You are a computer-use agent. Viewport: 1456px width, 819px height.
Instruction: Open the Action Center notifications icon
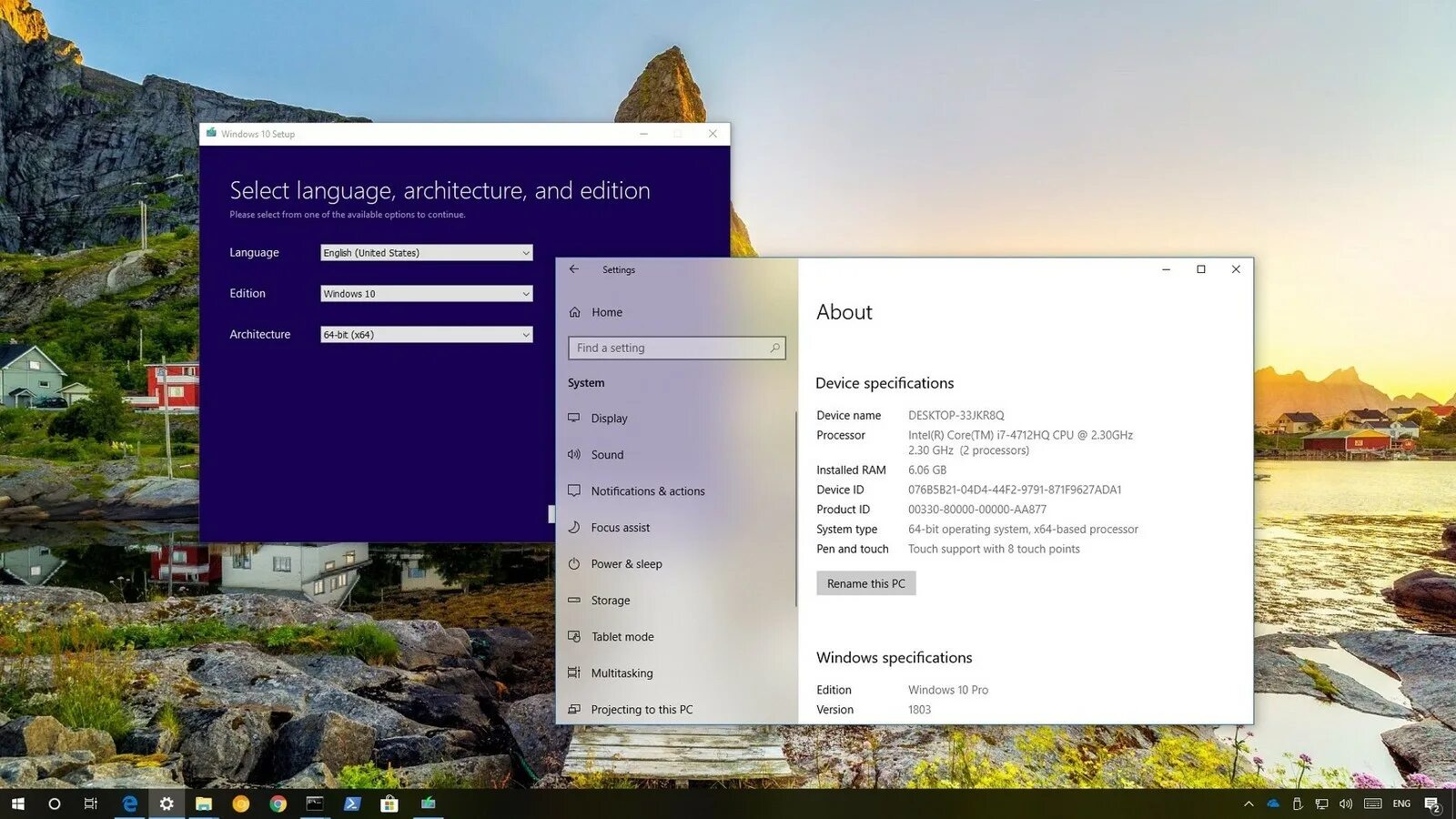1432,804
